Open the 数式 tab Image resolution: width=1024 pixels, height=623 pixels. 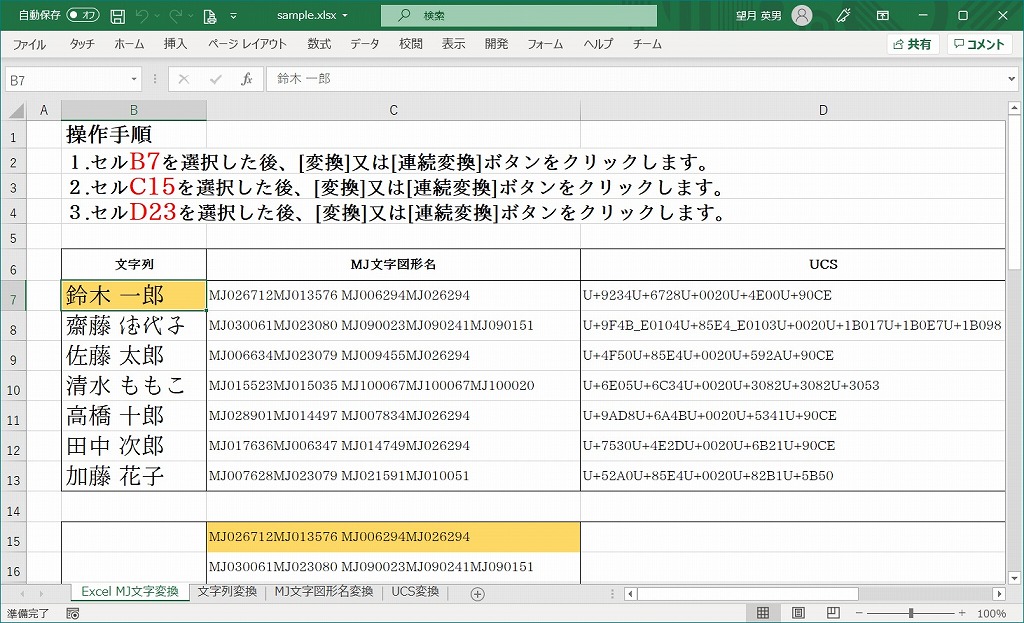pyautogui.click(x=319, y=44)
